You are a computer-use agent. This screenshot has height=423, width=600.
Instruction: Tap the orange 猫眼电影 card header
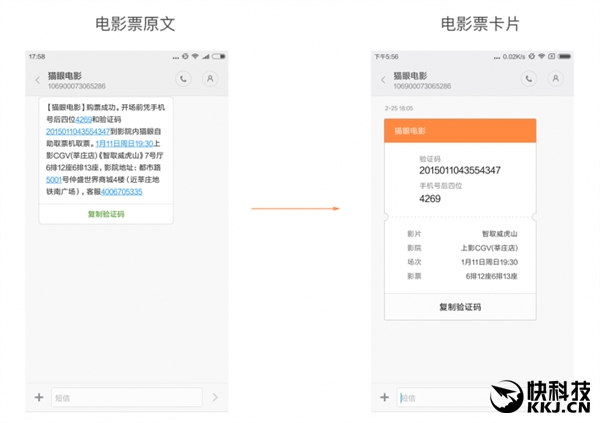pos(460,131)
